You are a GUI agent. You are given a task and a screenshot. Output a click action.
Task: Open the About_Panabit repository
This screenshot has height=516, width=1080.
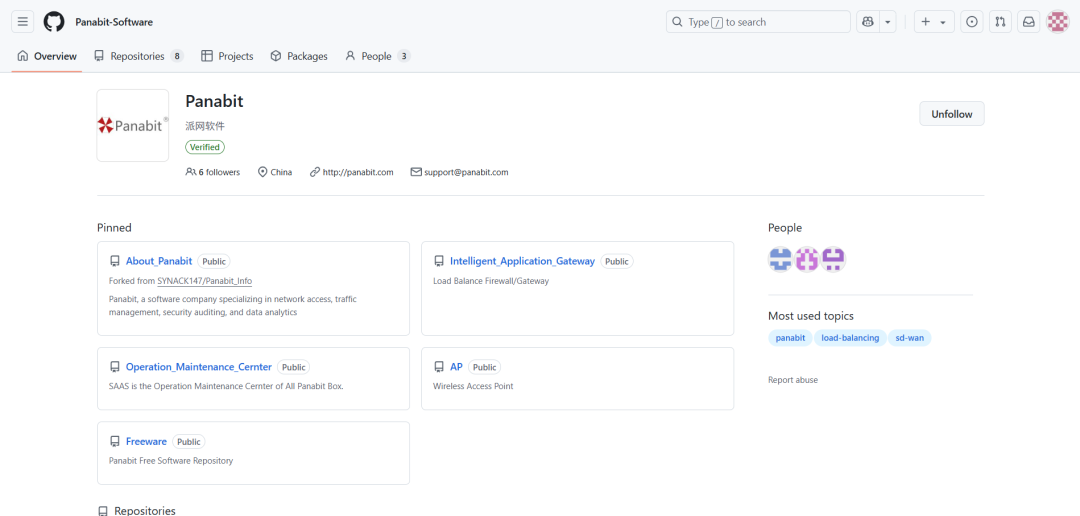[159, 261]
